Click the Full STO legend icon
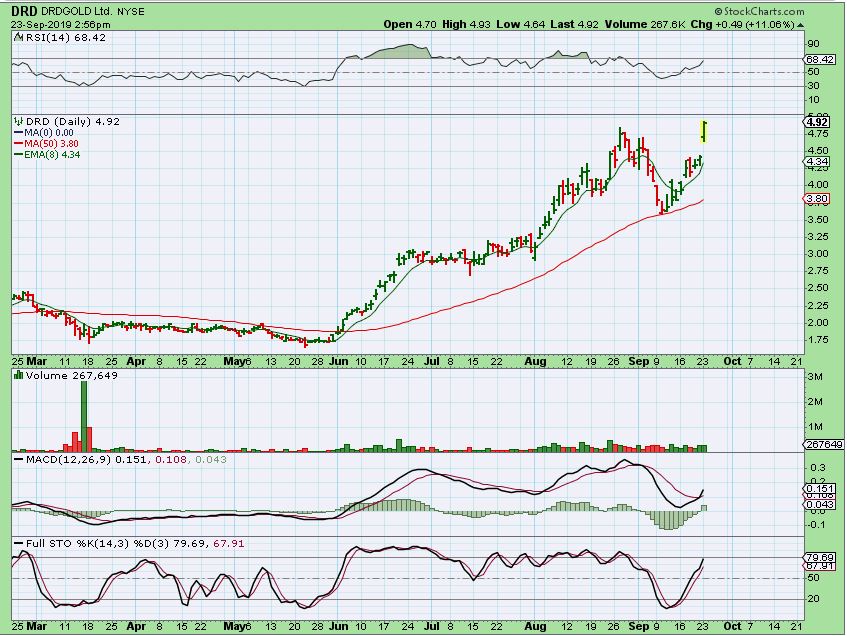This screenshot has width=847, height=636. [17, 543]
